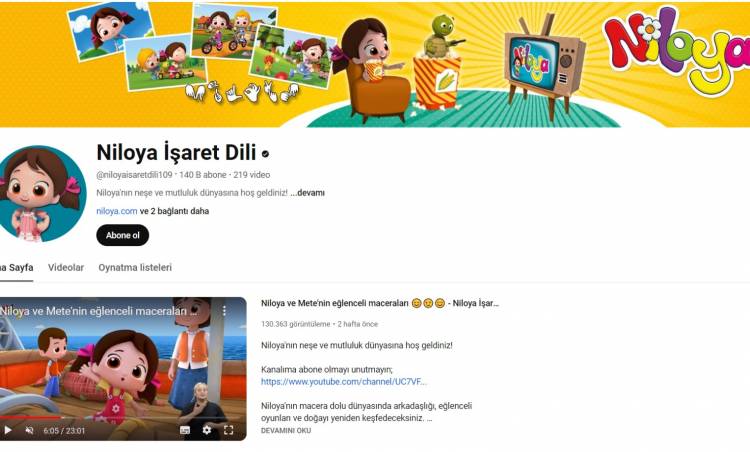Toggle subtitles in the video player
This screenshot has width=750, height=452.
(x=185, y=430)
